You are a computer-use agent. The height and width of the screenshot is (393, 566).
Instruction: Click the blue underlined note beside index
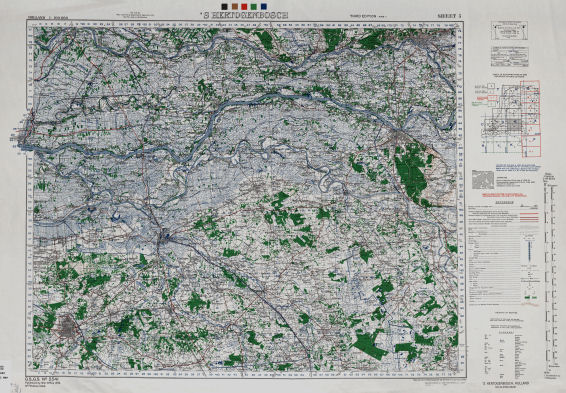[518, 167]
